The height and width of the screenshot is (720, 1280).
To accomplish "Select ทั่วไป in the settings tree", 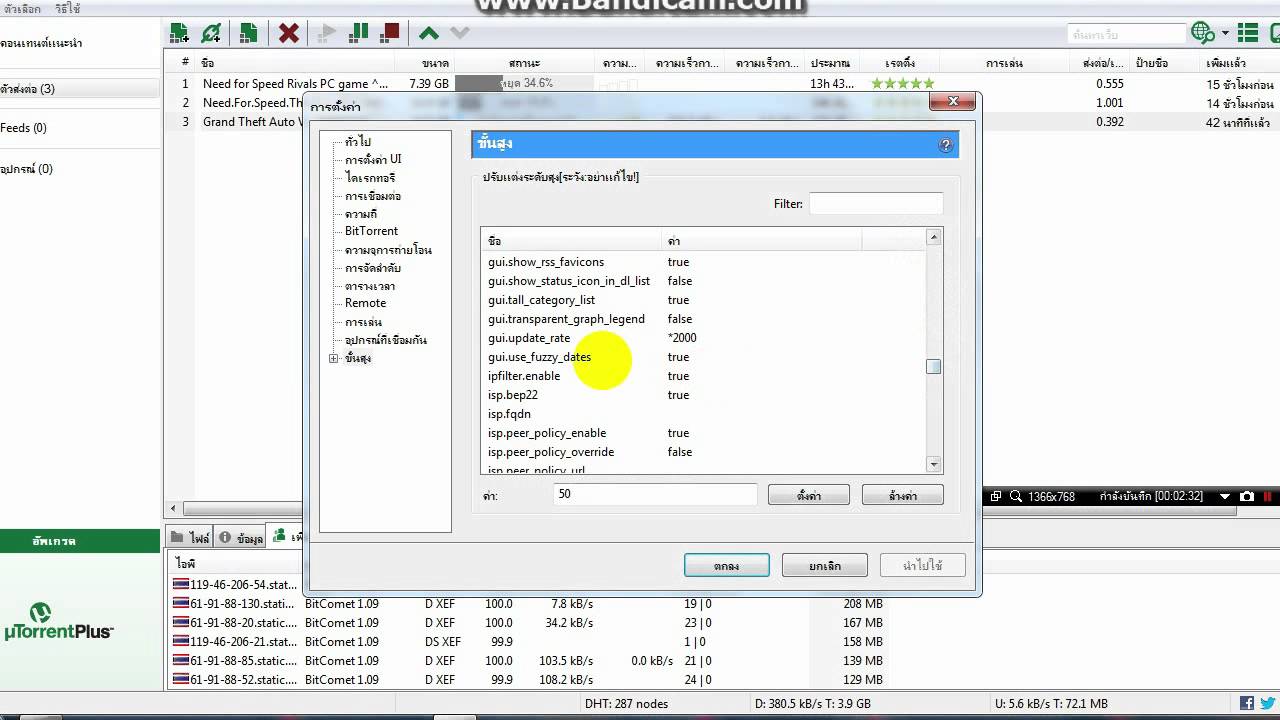I will [x=357, y=142].
